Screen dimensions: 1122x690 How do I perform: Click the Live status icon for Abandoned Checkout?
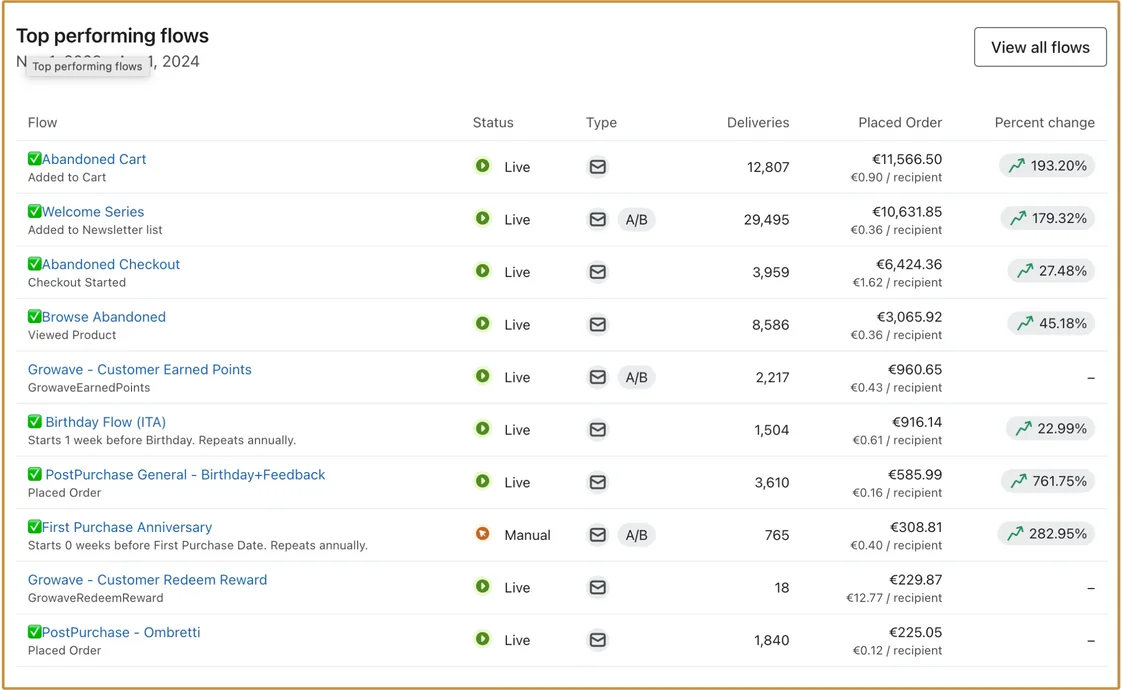click(x=483, y=271)
